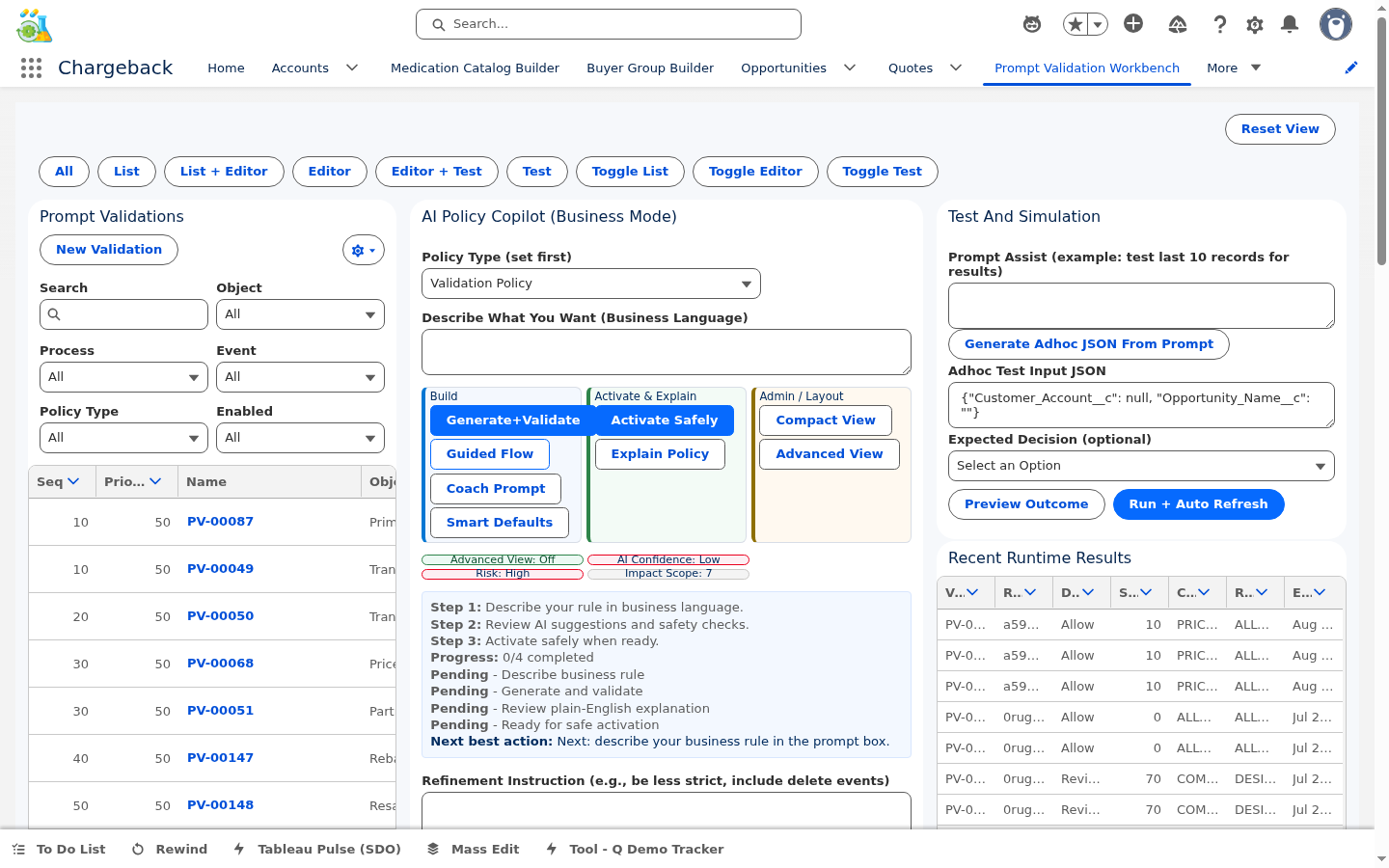The width and height of the screenshot is (1389, 868).
Task: Select the Prompt Validation Workbench tab
Action: (1087, 68)
